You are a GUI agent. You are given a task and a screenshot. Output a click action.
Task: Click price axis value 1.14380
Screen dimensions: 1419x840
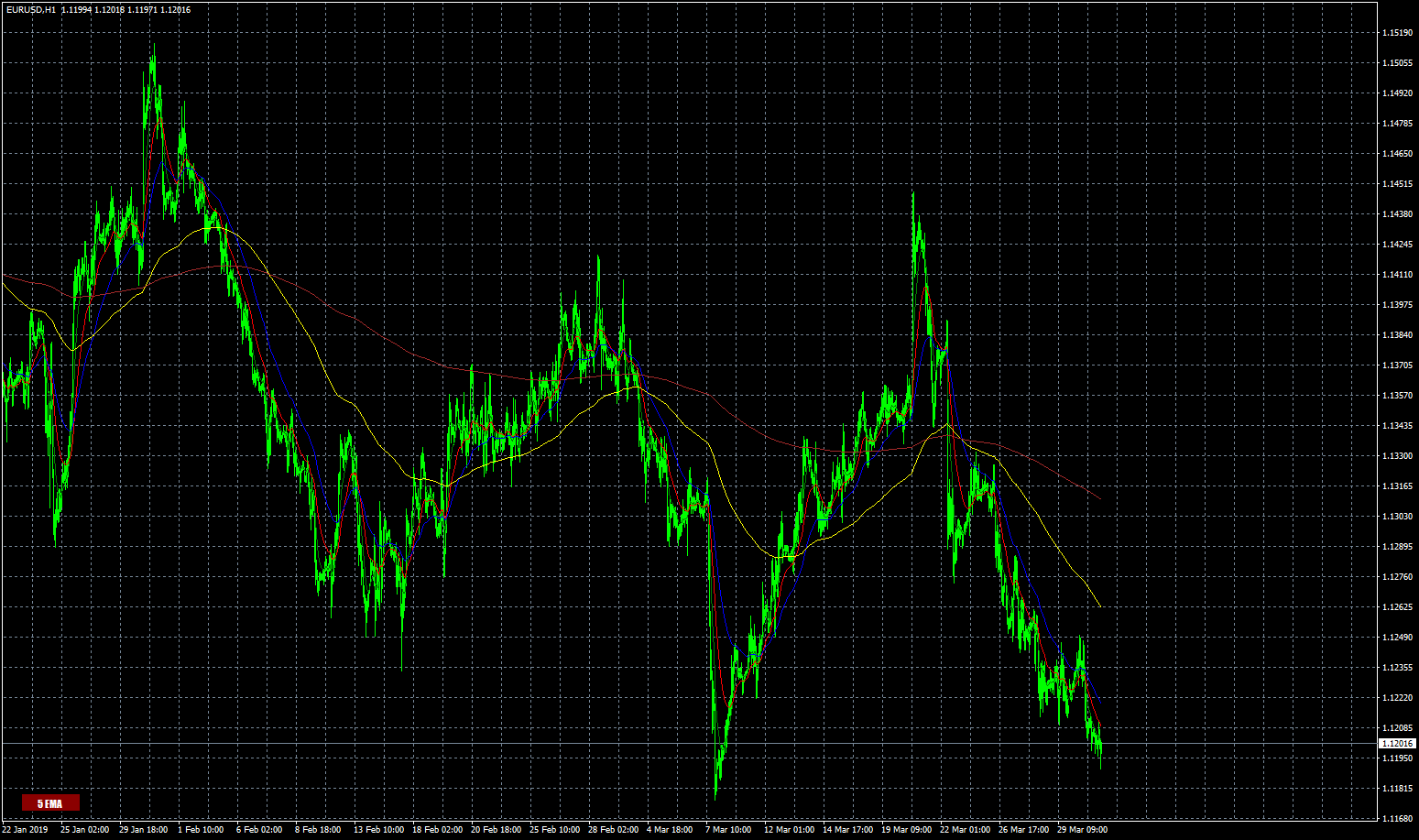1396,214
